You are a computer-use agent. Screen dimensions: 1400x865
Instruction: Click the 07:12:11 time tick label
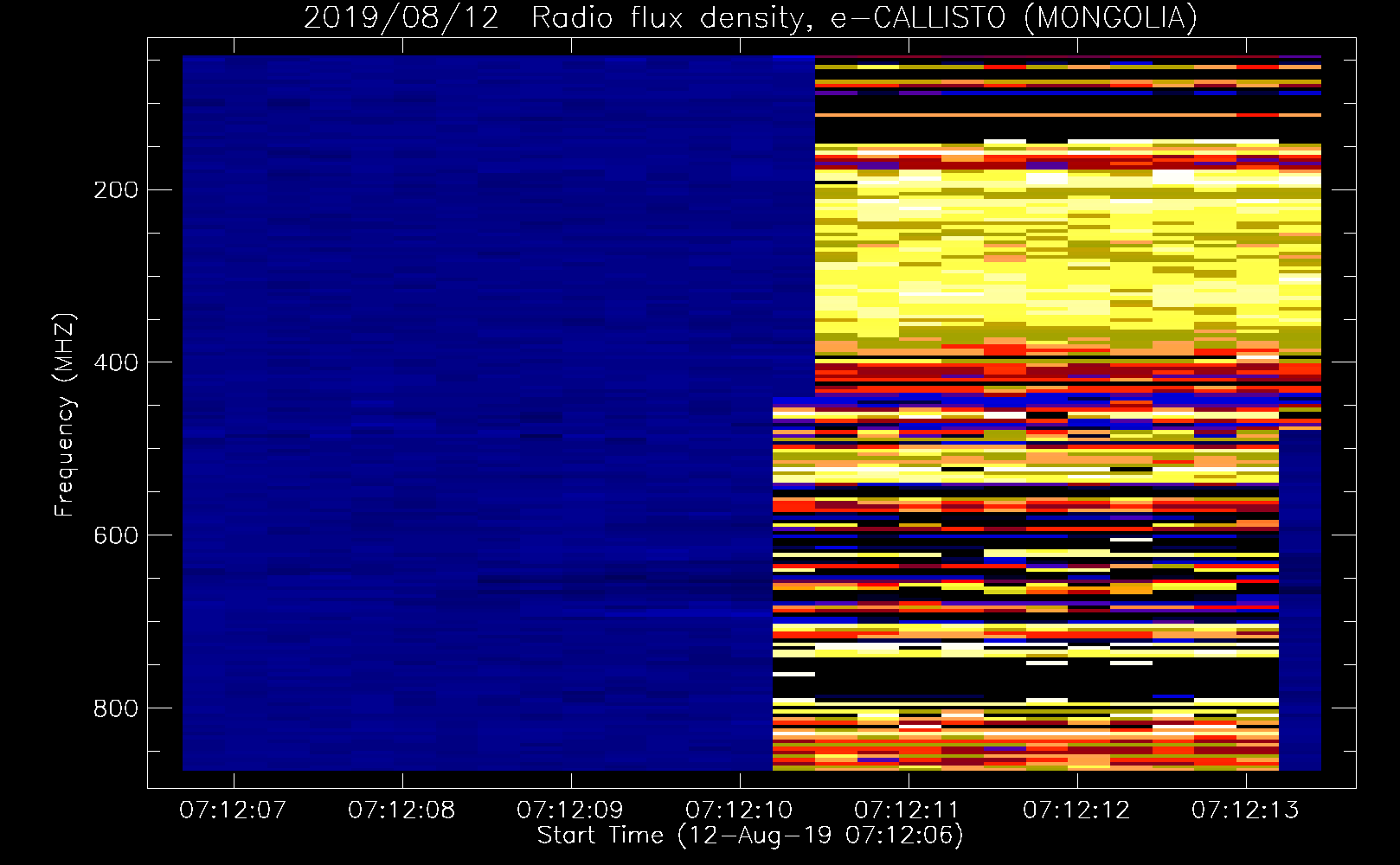point(908,811)
